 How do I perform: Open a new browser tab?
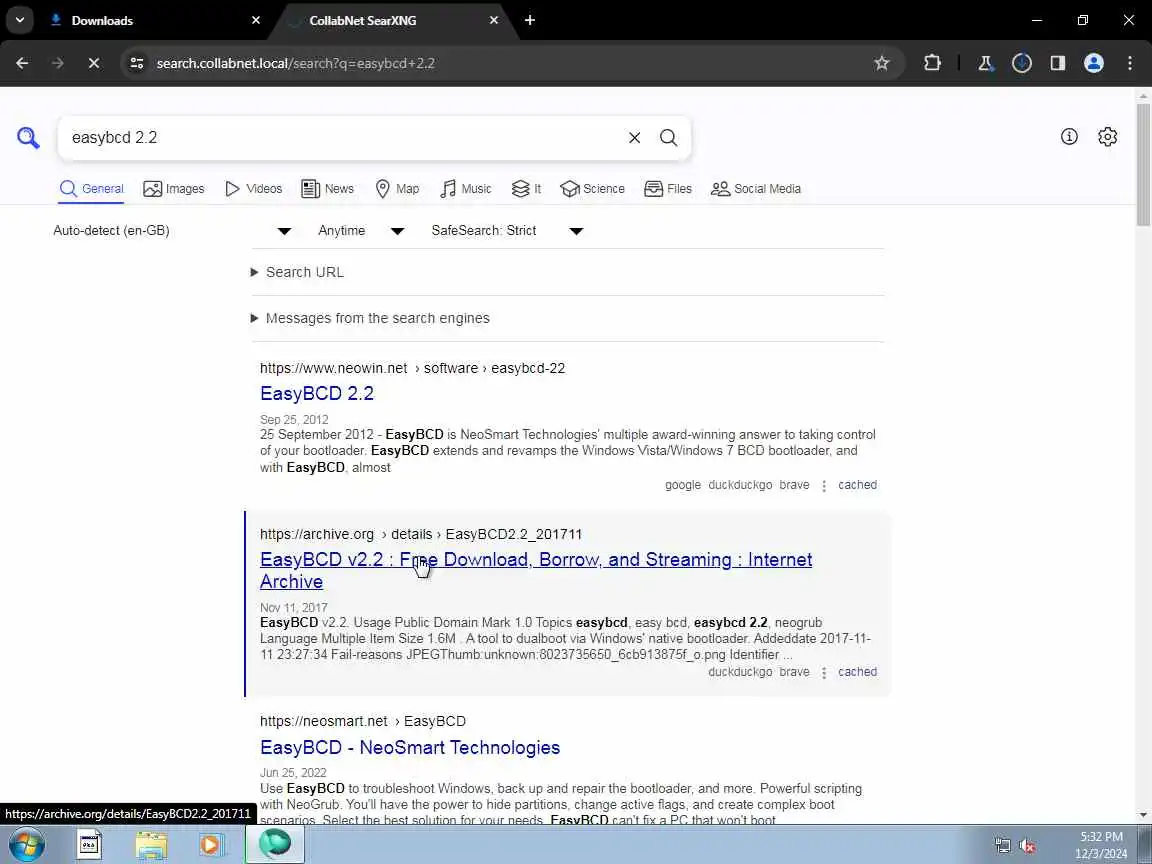click(530, 21)
